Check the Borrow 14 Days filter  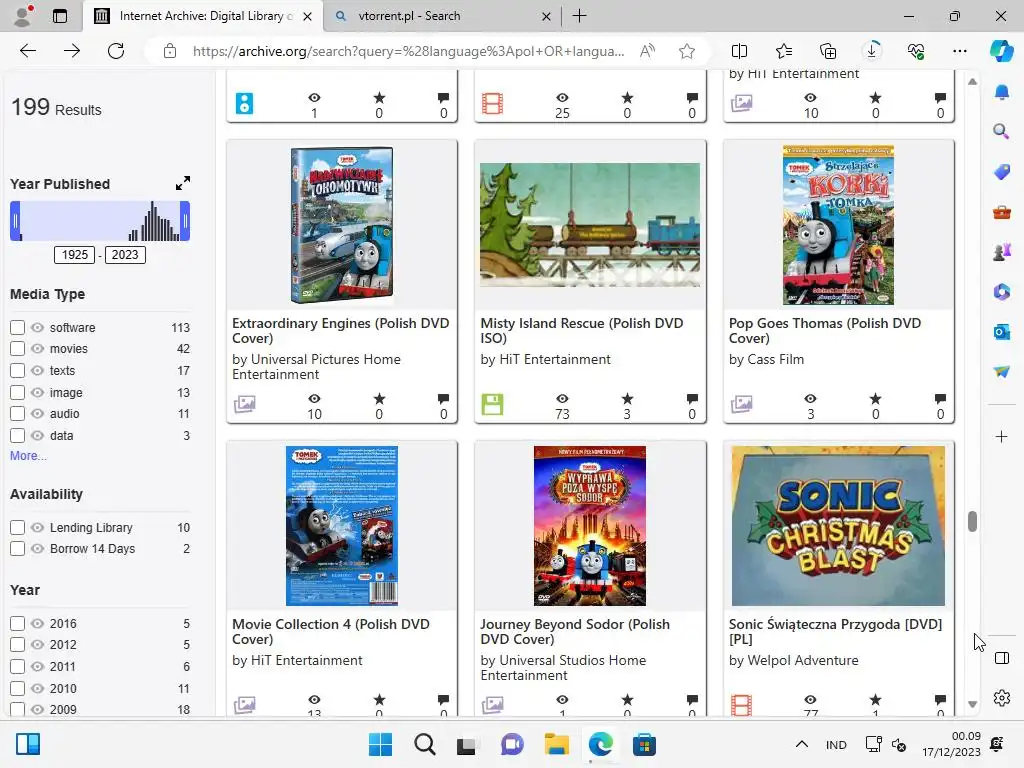coord(18,549)
